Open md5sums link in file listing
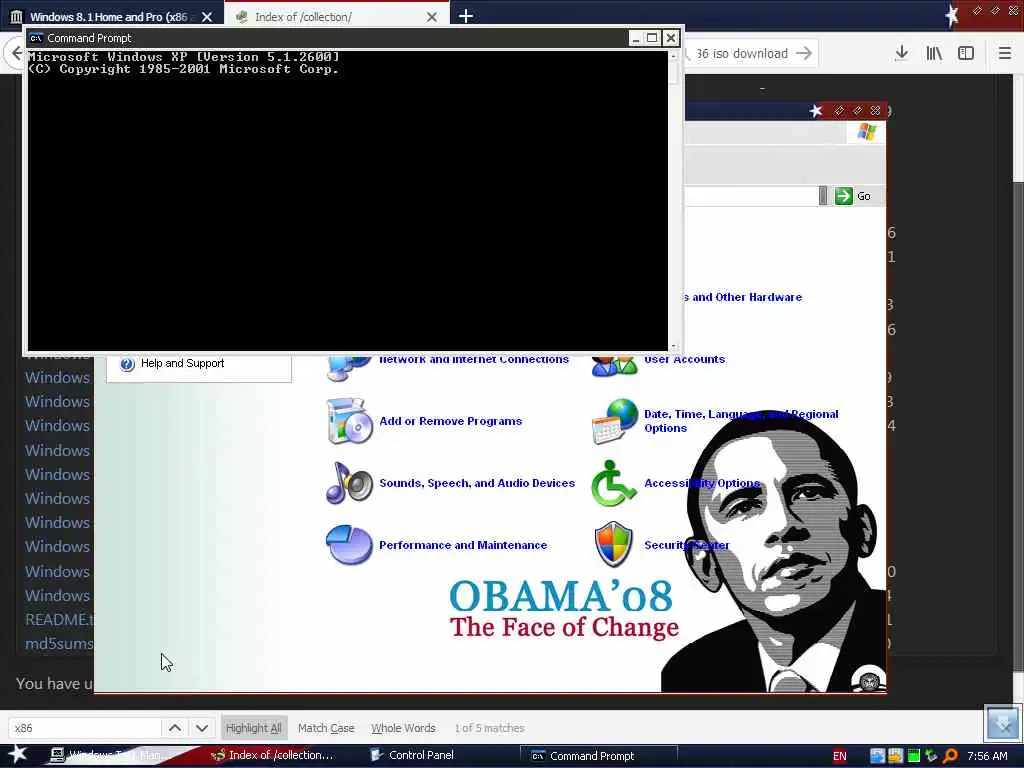Image resolution: width=1024 pixels, height=768 pixels. pyautogui.click(x=59, y=643)
